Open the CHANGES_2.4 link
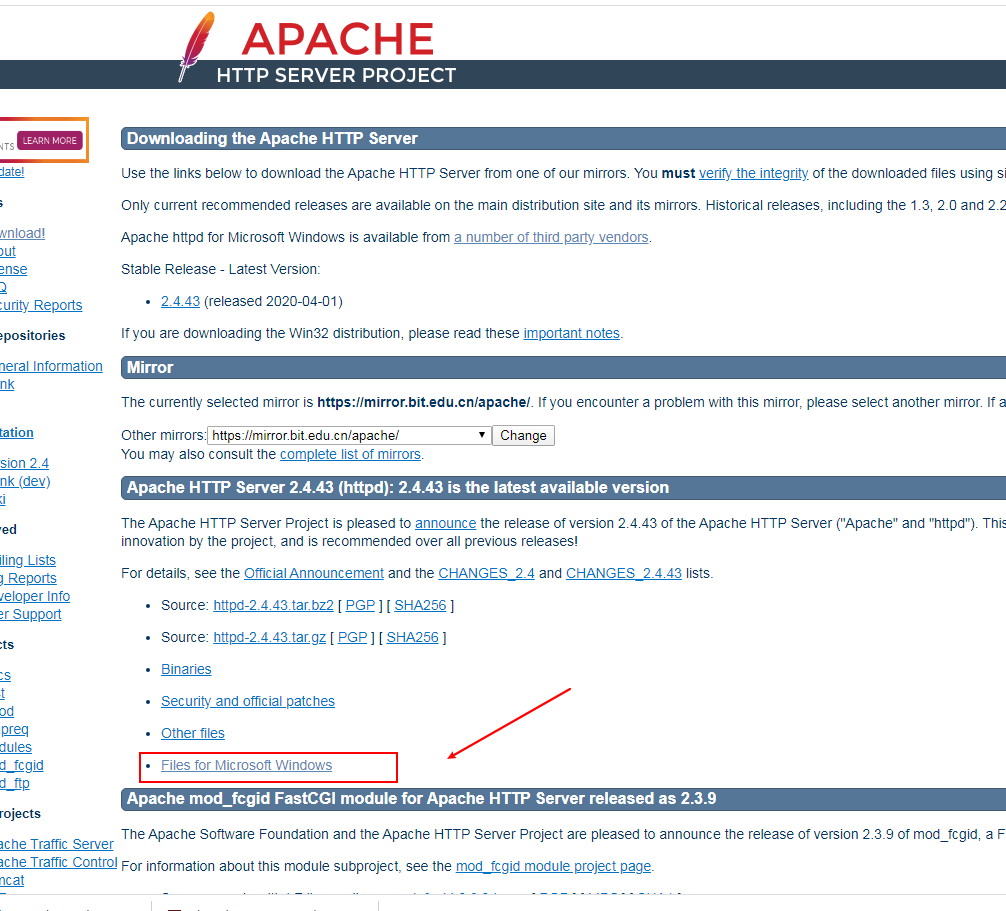 coord(486,574)
